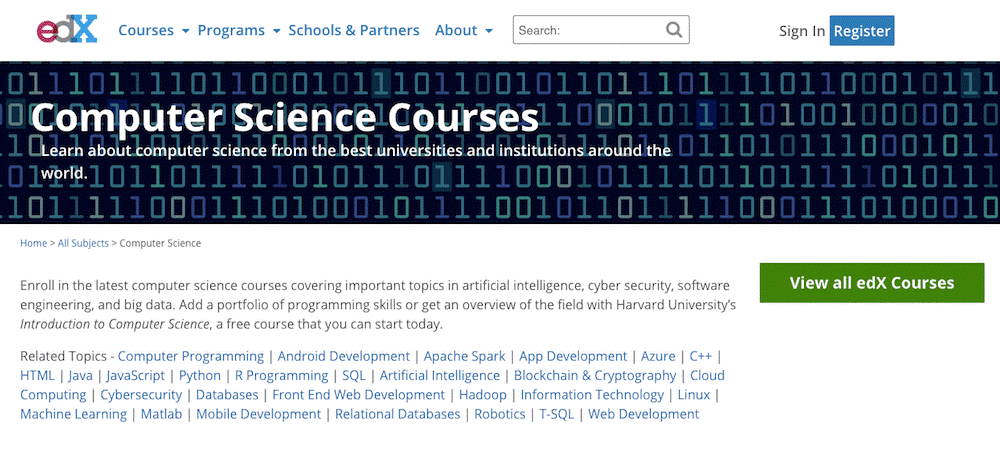Screen dimensions: 1000x450
Task: Click italic 'Introduction to Computer Science' text
Action: pos(115,324)
